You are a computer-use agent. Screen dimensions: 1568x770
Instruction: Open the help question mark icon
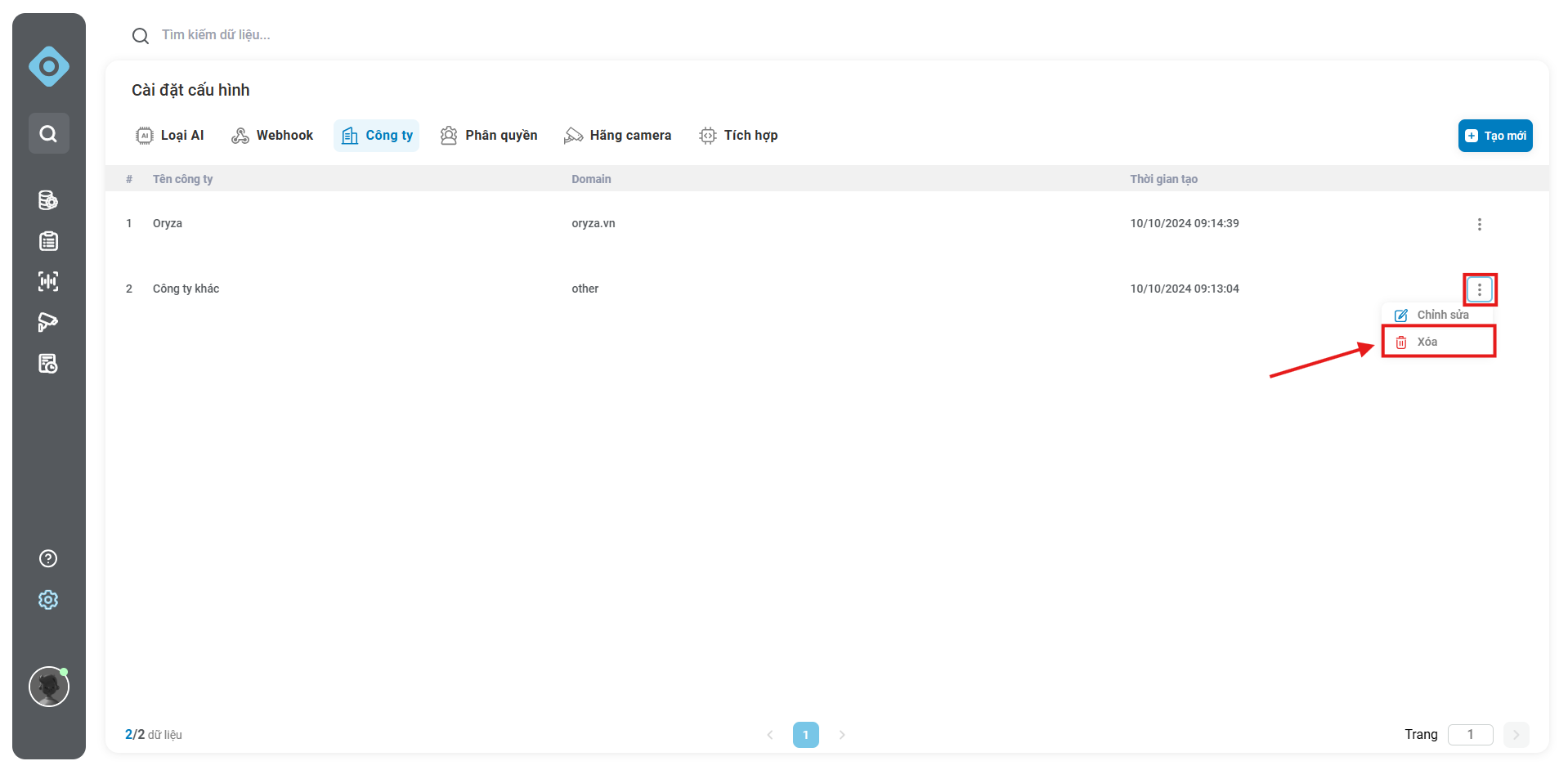pos(48,558)
